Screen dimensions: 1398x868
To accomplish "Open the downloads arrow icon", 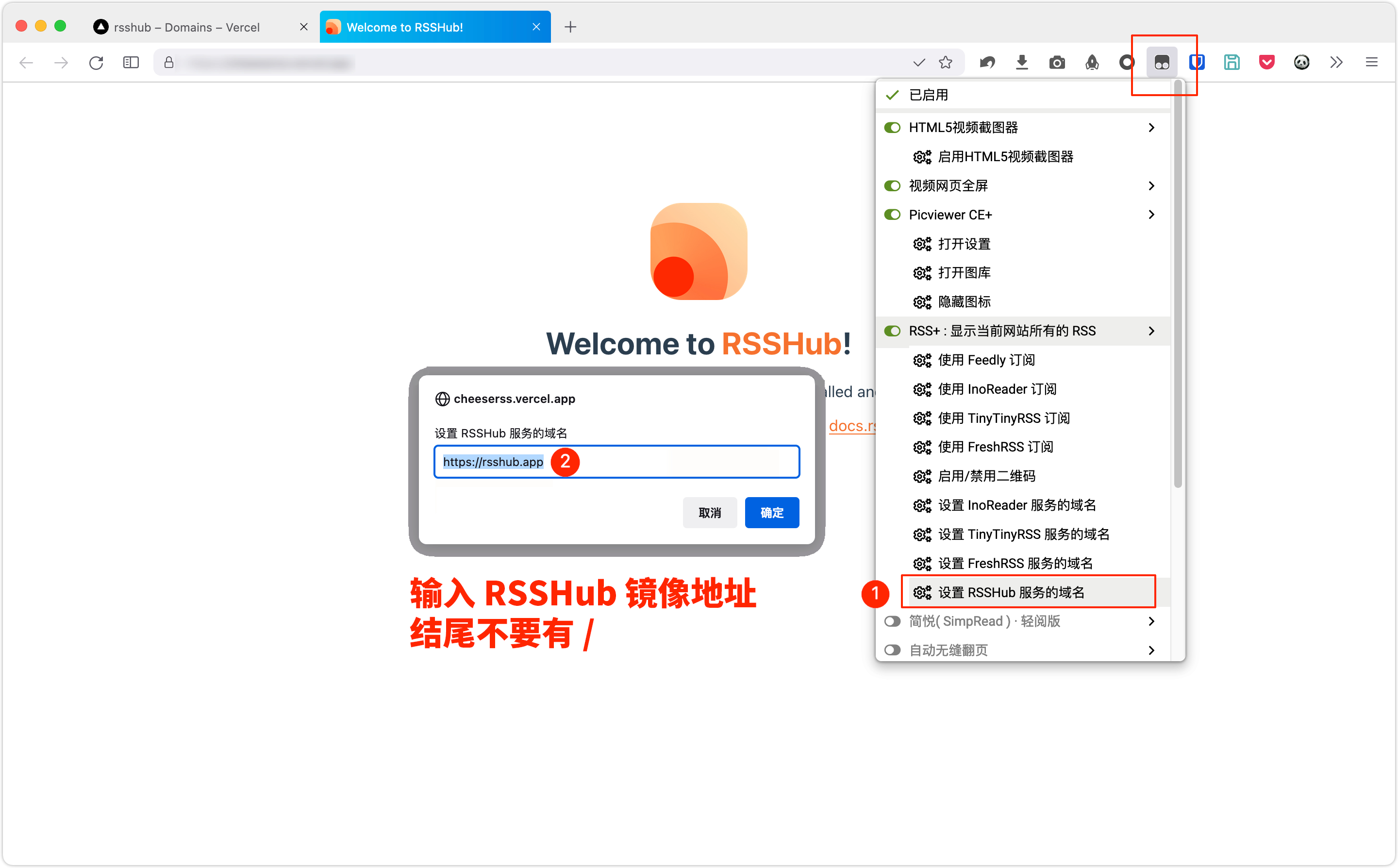I will pyautogui.click(x=1021, y=62).
